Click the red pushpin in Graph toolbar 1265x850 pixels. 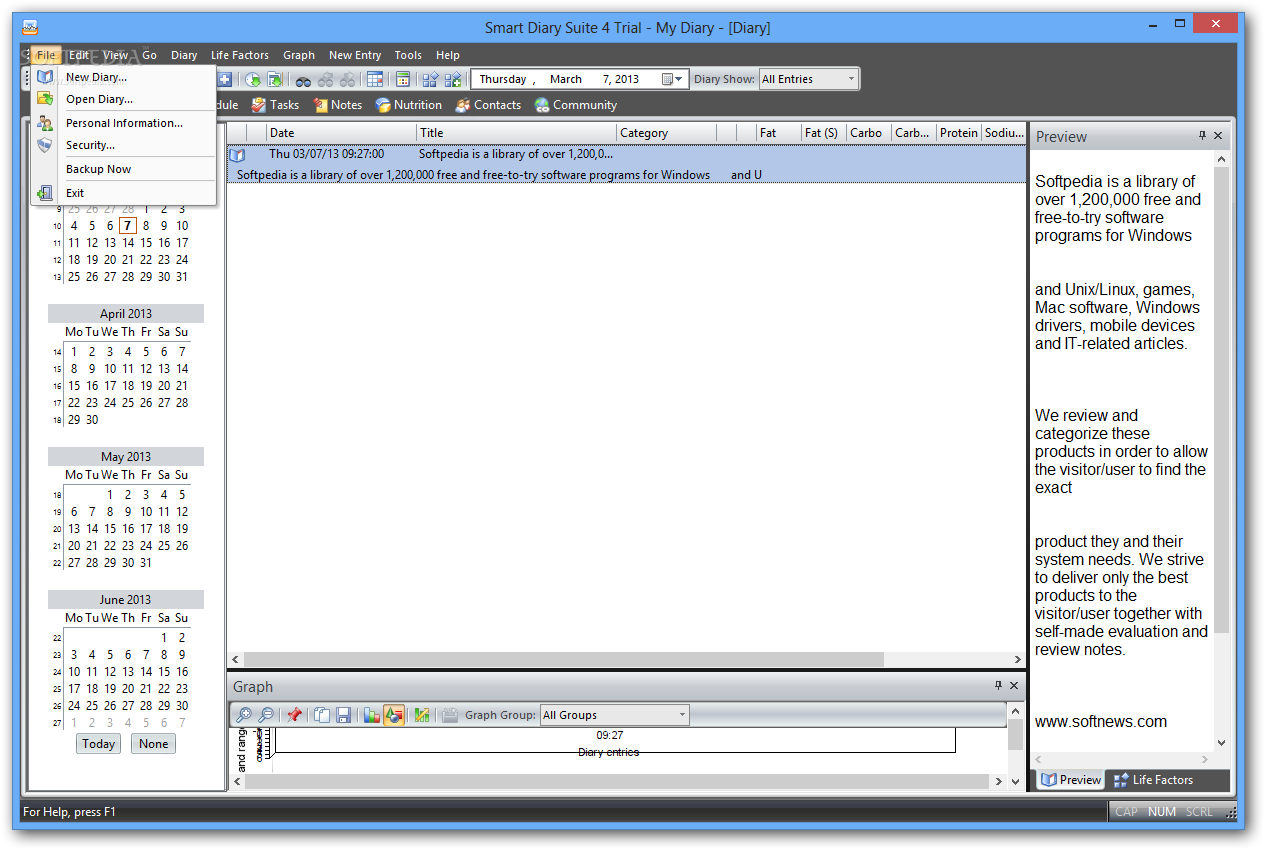(294, 715)
